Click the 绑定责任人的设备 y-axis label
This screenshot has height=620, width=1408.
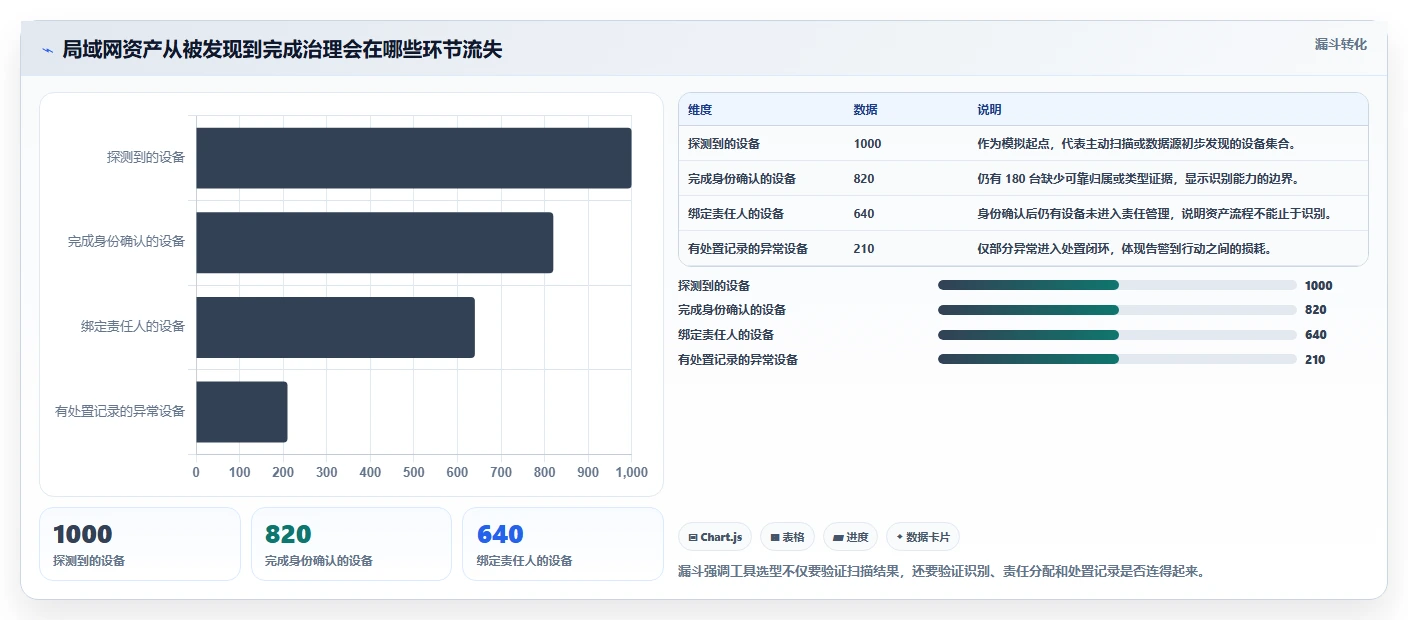(133, 327)
